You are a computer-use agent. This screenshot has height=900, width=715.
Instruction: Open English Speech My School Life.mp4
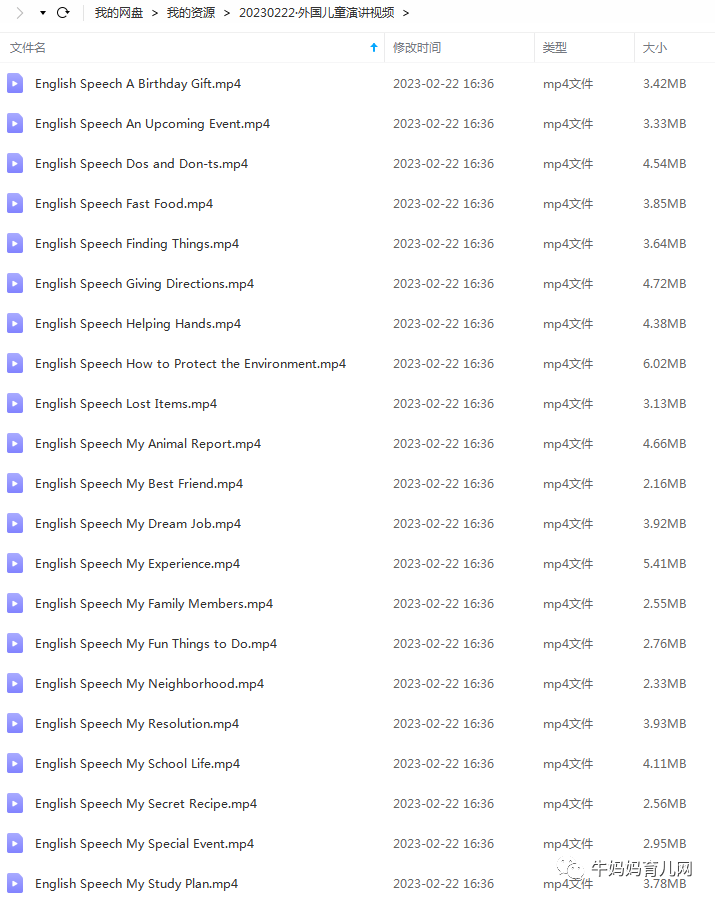(x=137, y=764)
